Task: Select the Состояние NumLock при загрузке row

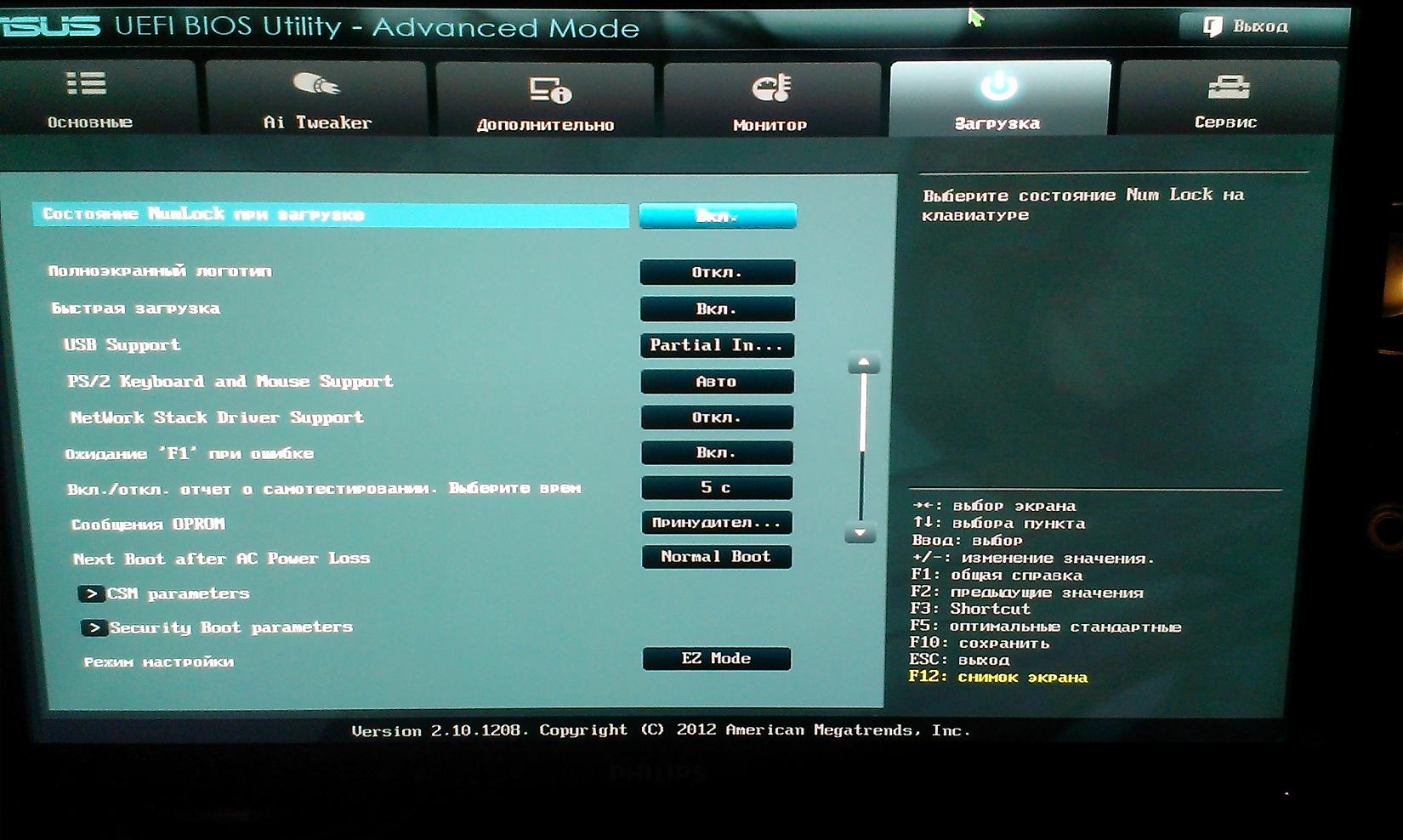Action: coord(331,215)
